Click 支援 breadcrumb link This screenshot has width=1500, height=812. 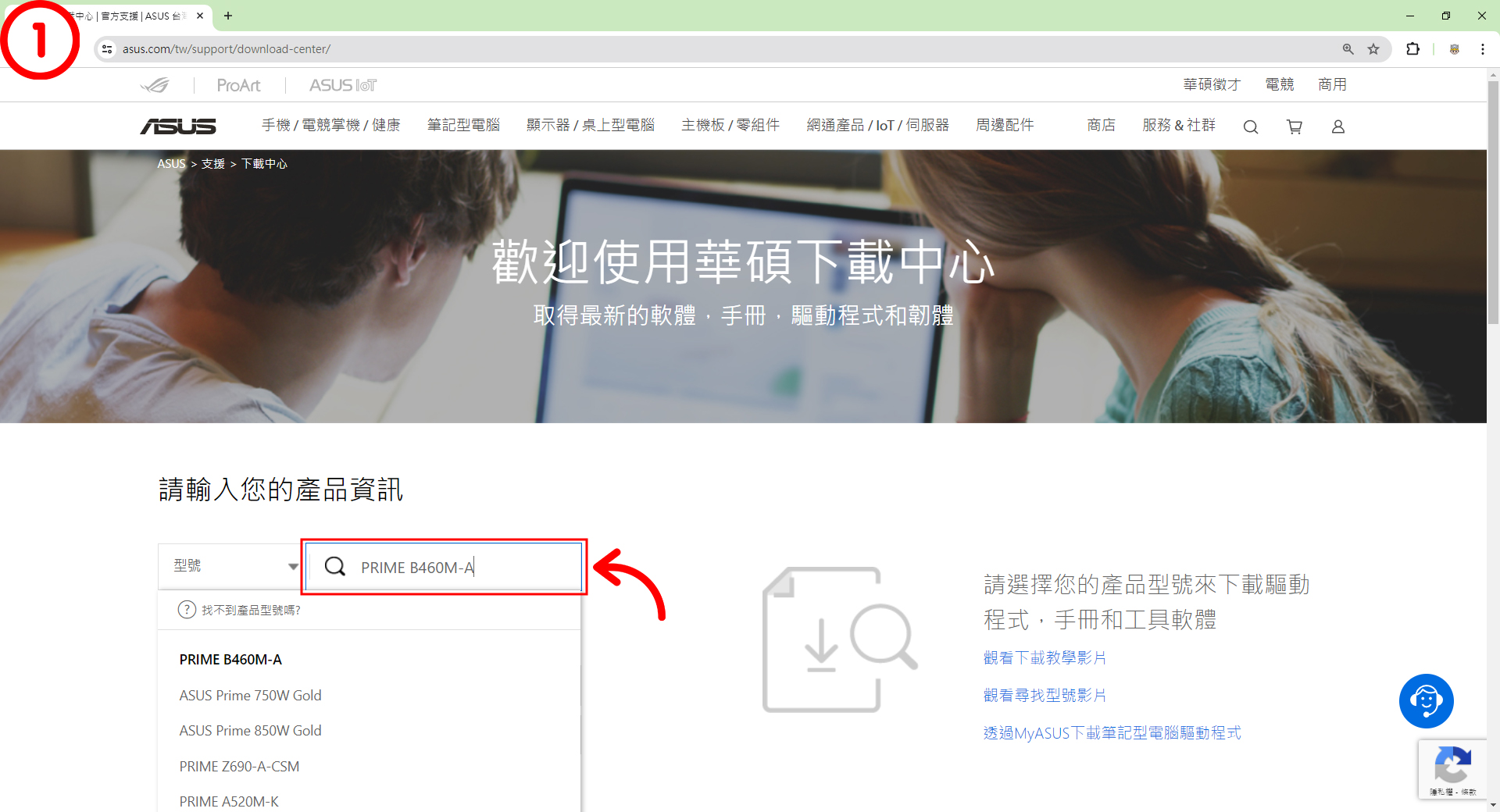click(213, 164)
